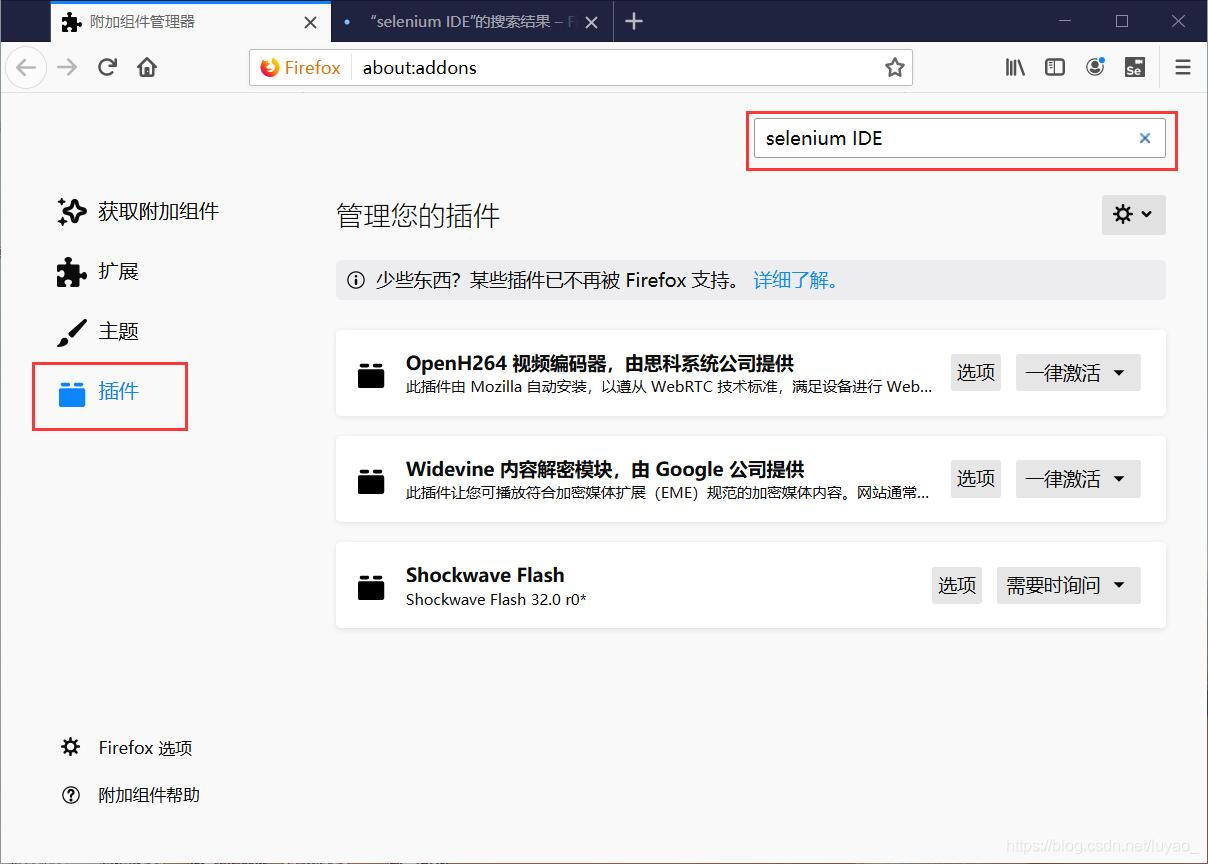Open the gear tools dropdown
The height and width of the screenshot is (864, 1208).
1134,215
